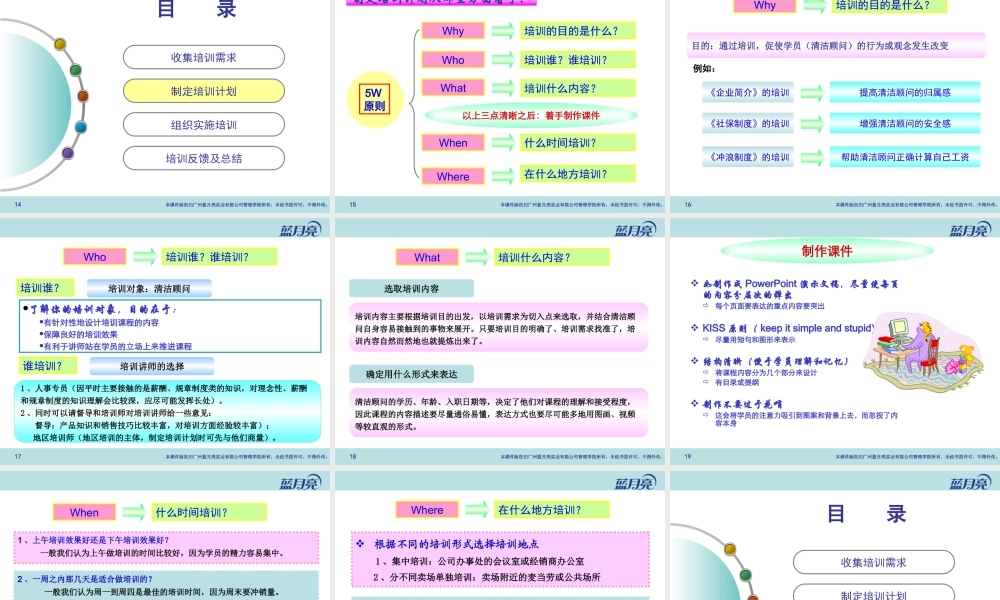Click the green dot on slide 14's arc
The width and height of the screenshot is (1000, 600).
coord(75,70)
